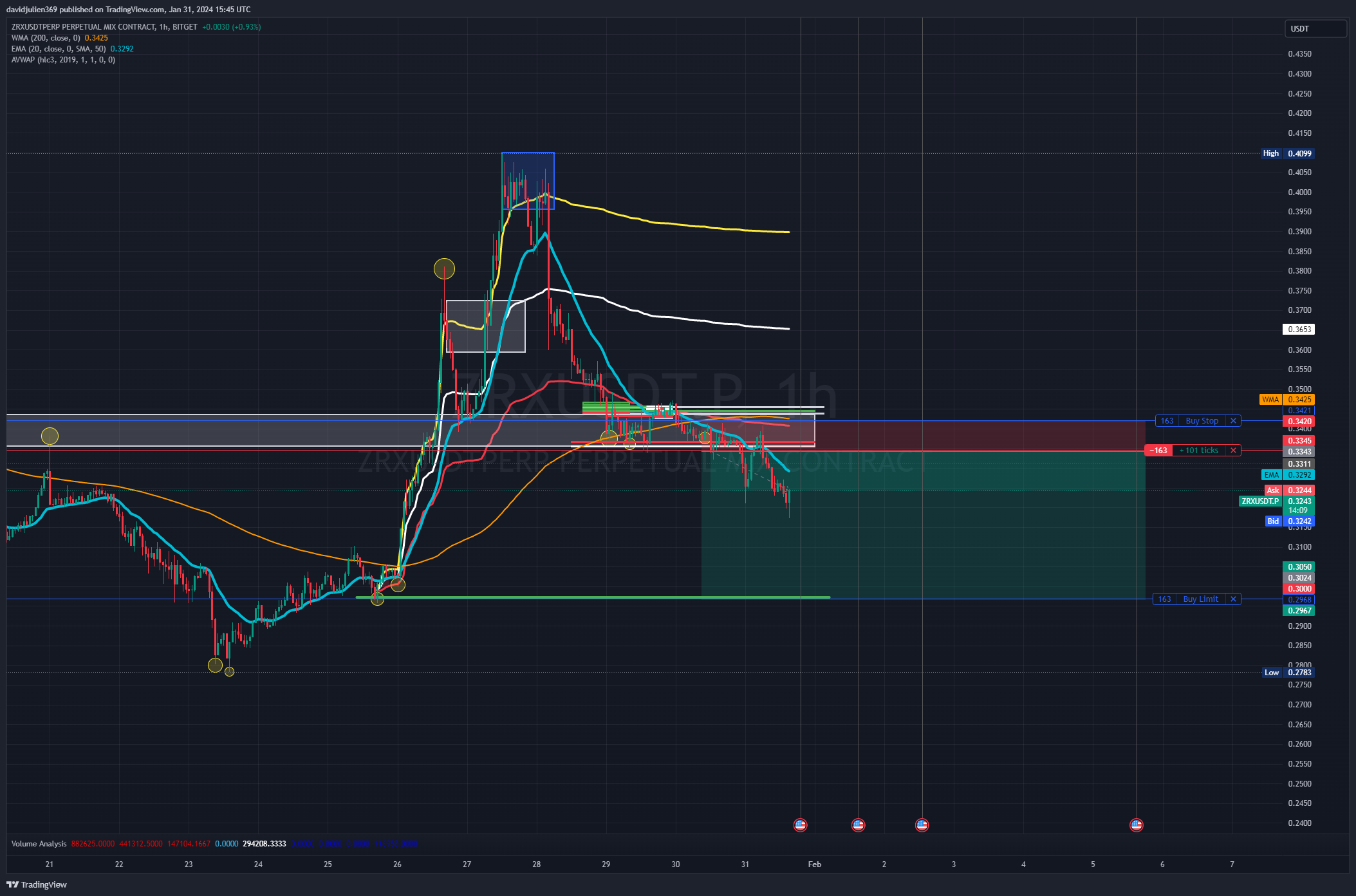1356x896 pixels.
Task: Click the 31 date label on time axis
Action: point(745,864)
